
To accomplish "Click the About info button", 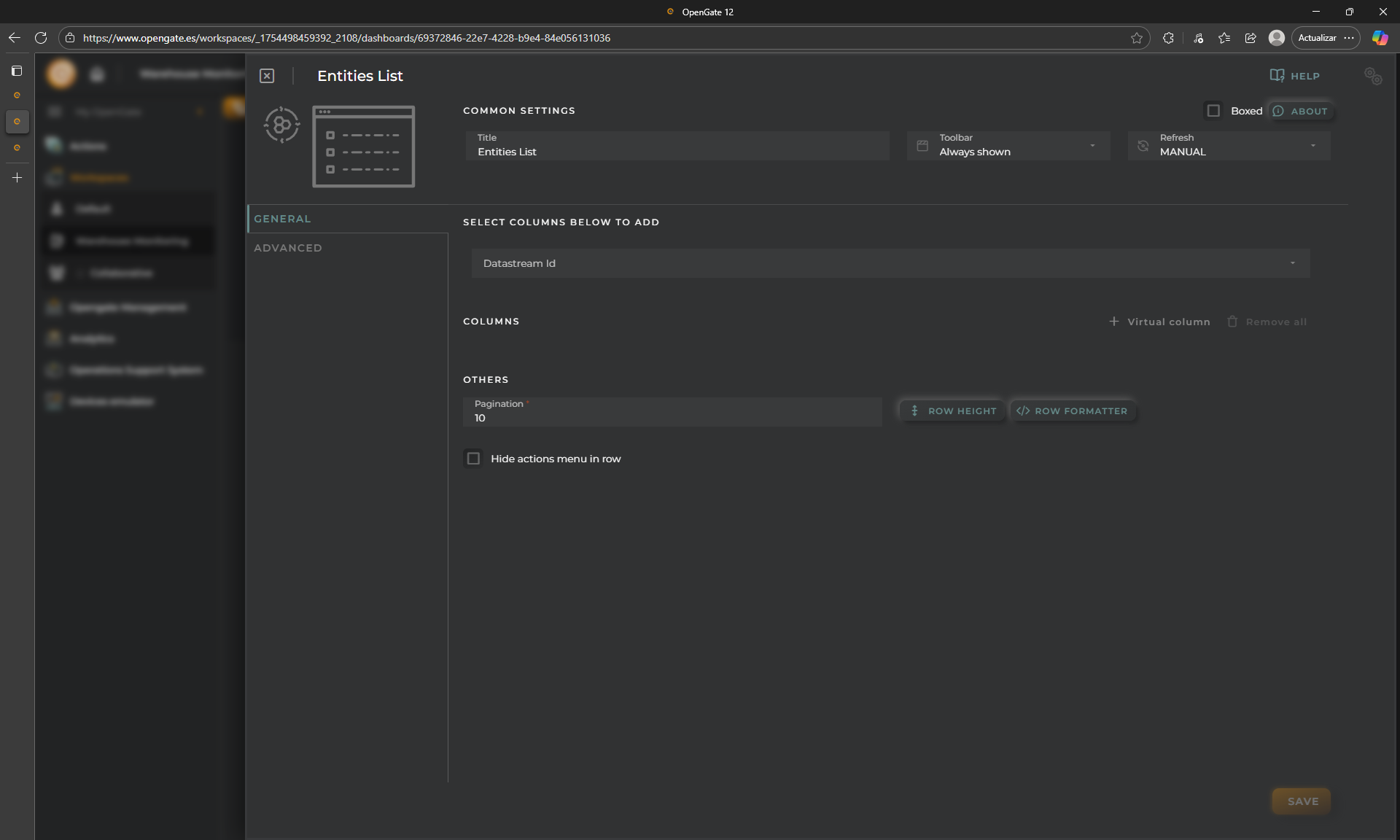I will coord(1300,111).
